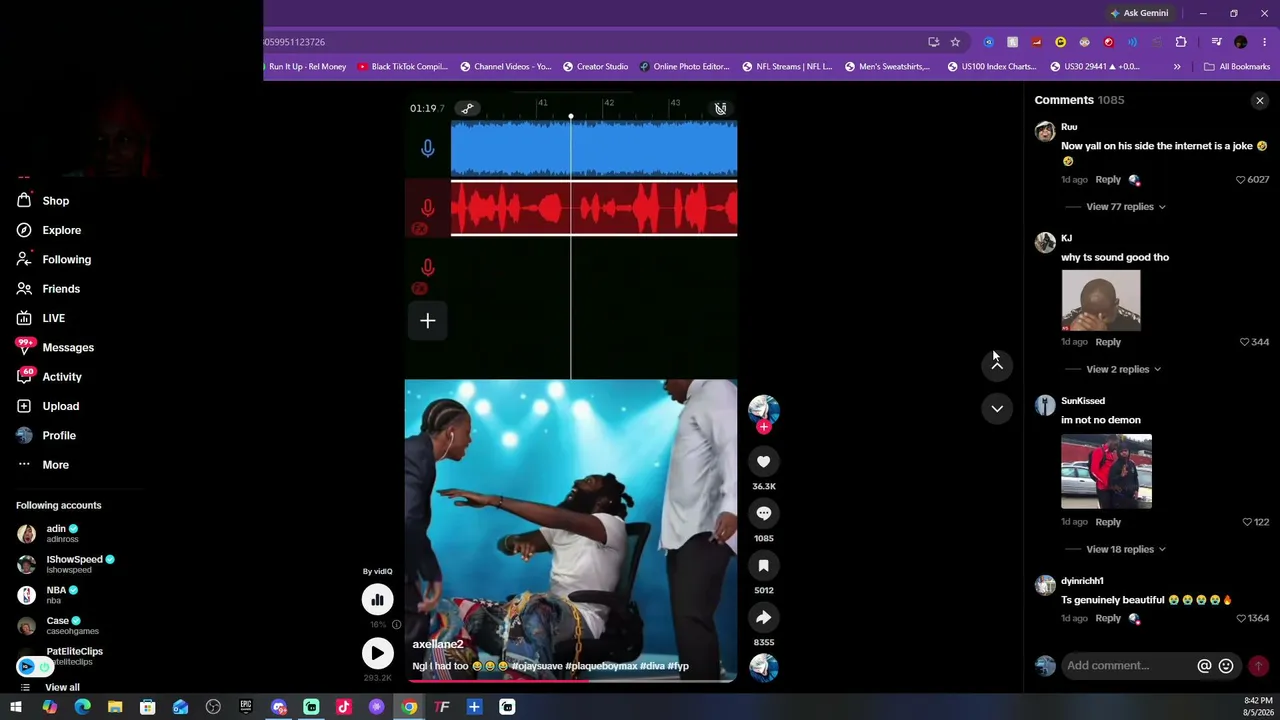The width and height of the screenshot is (1280, 720).
Task: Open KJ's comment image thumbnail
Action: 1101,300
